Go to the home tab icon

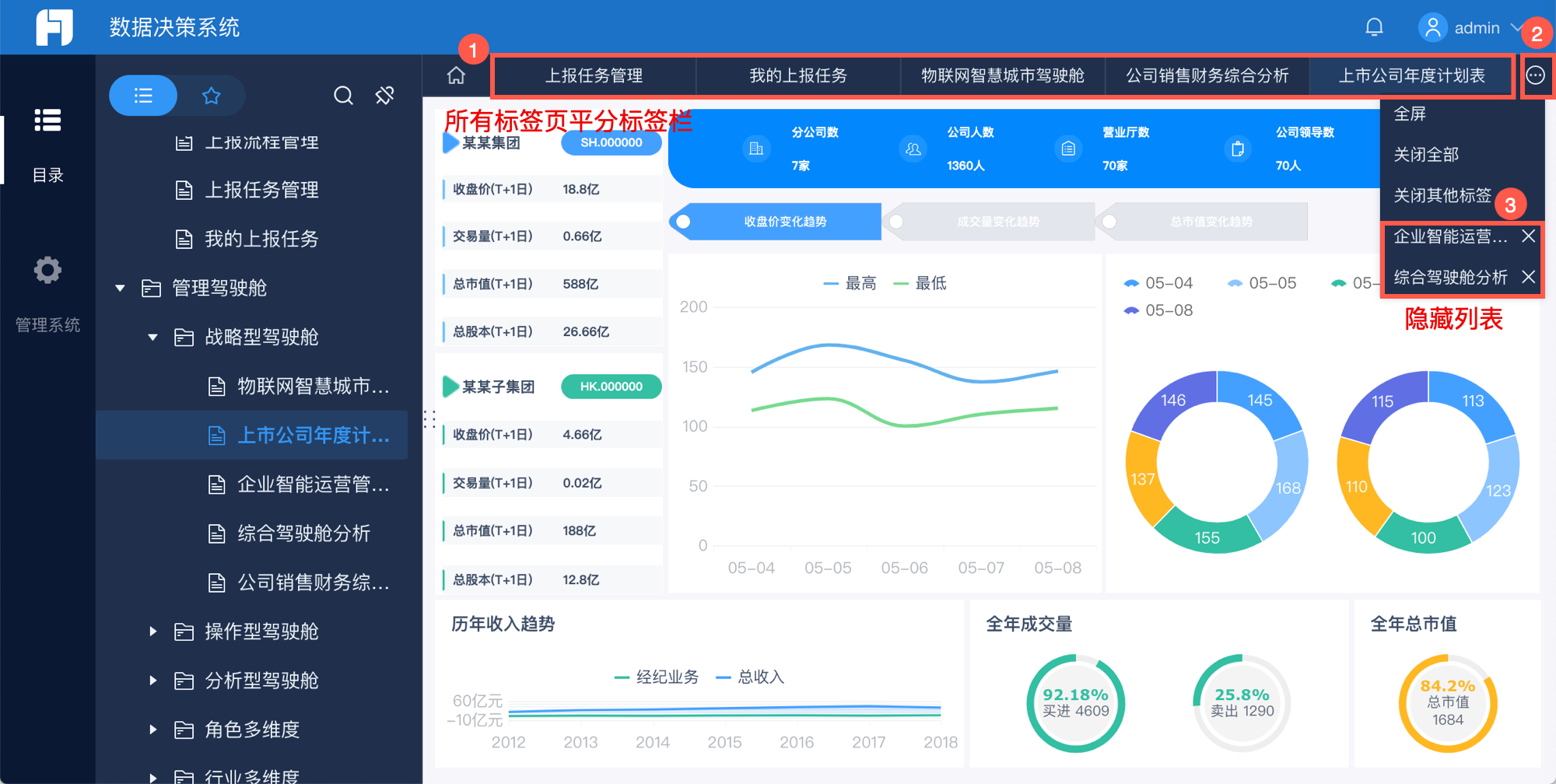[x=456, y=75]
